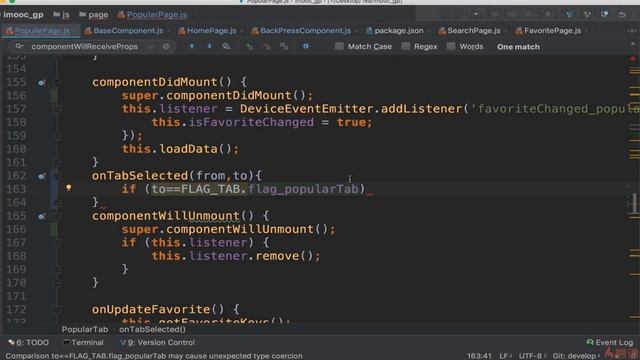
Task: Click override gutter icon on line 165
Action: [41, 216]
